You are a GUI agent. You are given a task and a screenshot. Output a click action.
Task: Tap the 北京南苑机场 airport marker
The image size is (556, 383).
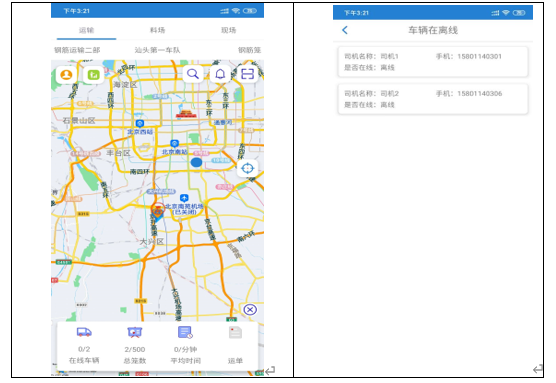tap(184, 198)
